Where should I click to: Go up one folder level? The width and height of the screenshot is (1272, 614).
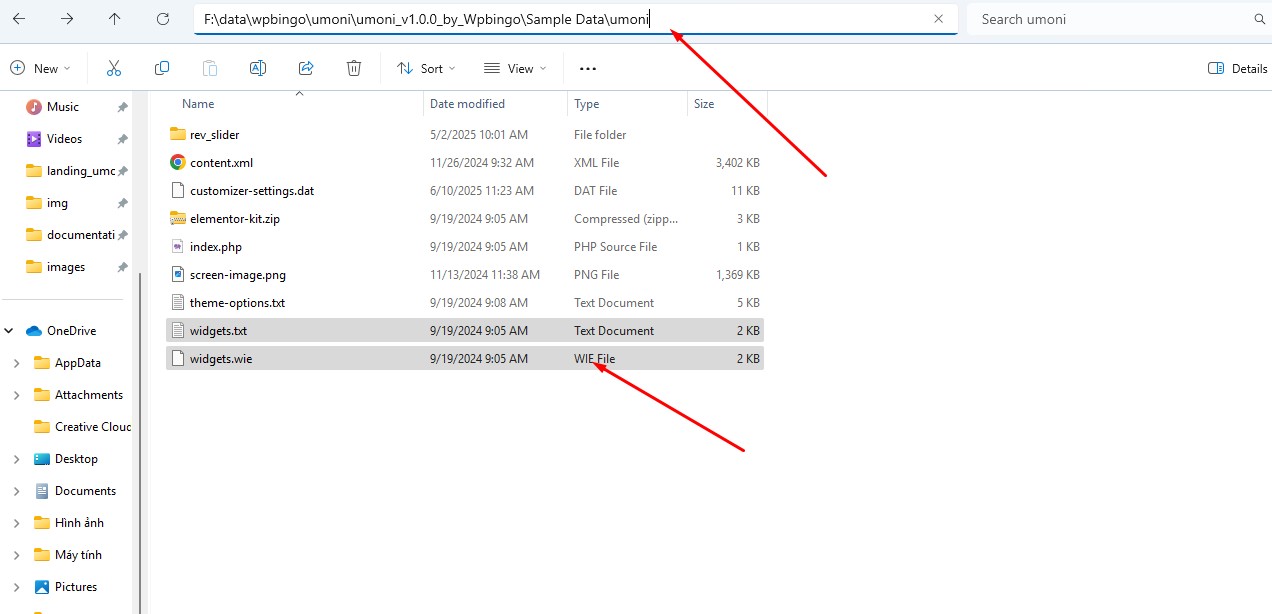[x=115, y=19]
